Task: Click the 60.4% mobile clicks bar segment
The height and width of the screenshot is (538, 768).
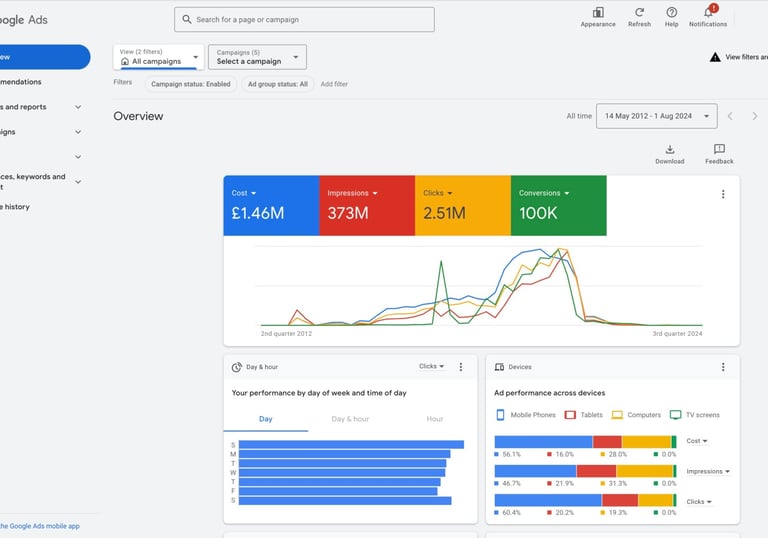Action: coord(548,500)
